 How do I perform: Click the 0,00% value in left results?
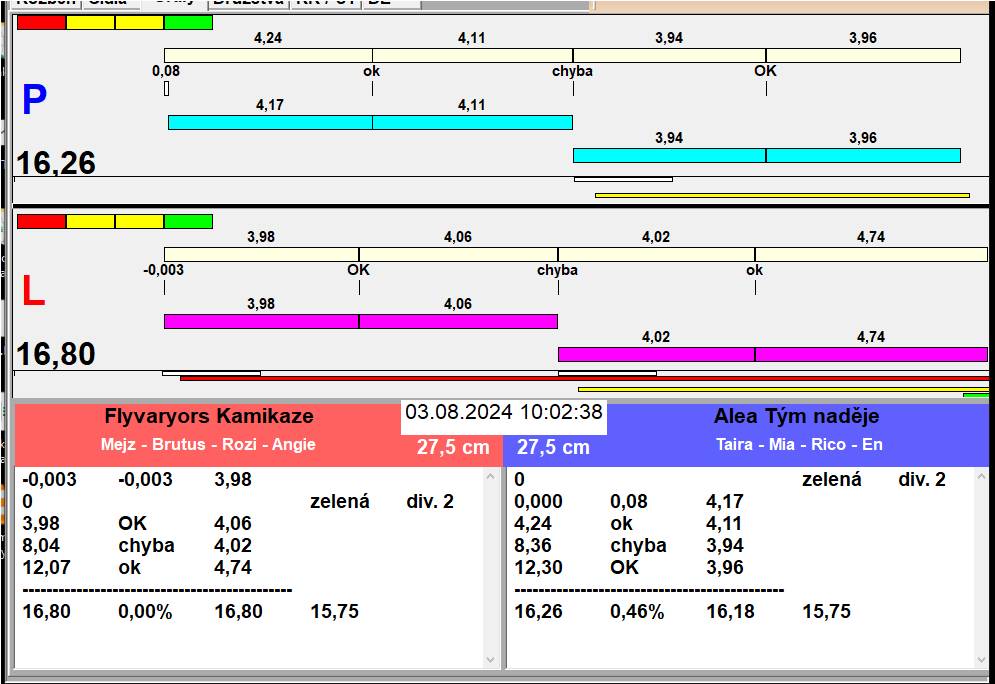click(145, 611)
